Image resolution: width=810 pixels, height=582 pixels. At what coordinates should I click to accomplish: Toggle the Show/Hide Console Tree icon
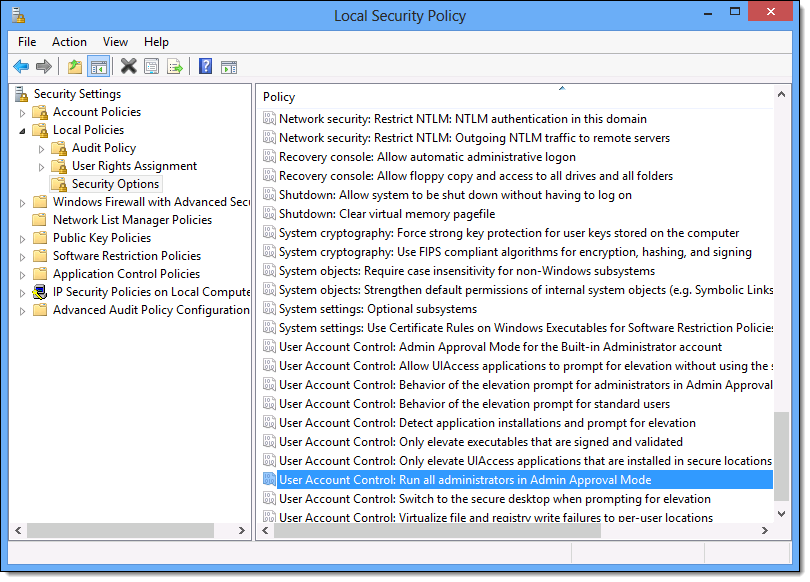click(x=98, y=66)
